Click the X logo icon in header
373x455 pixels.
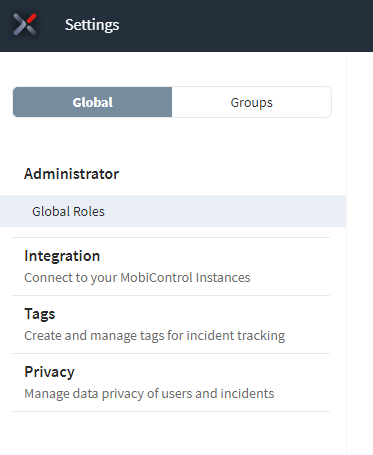(25, 24)
